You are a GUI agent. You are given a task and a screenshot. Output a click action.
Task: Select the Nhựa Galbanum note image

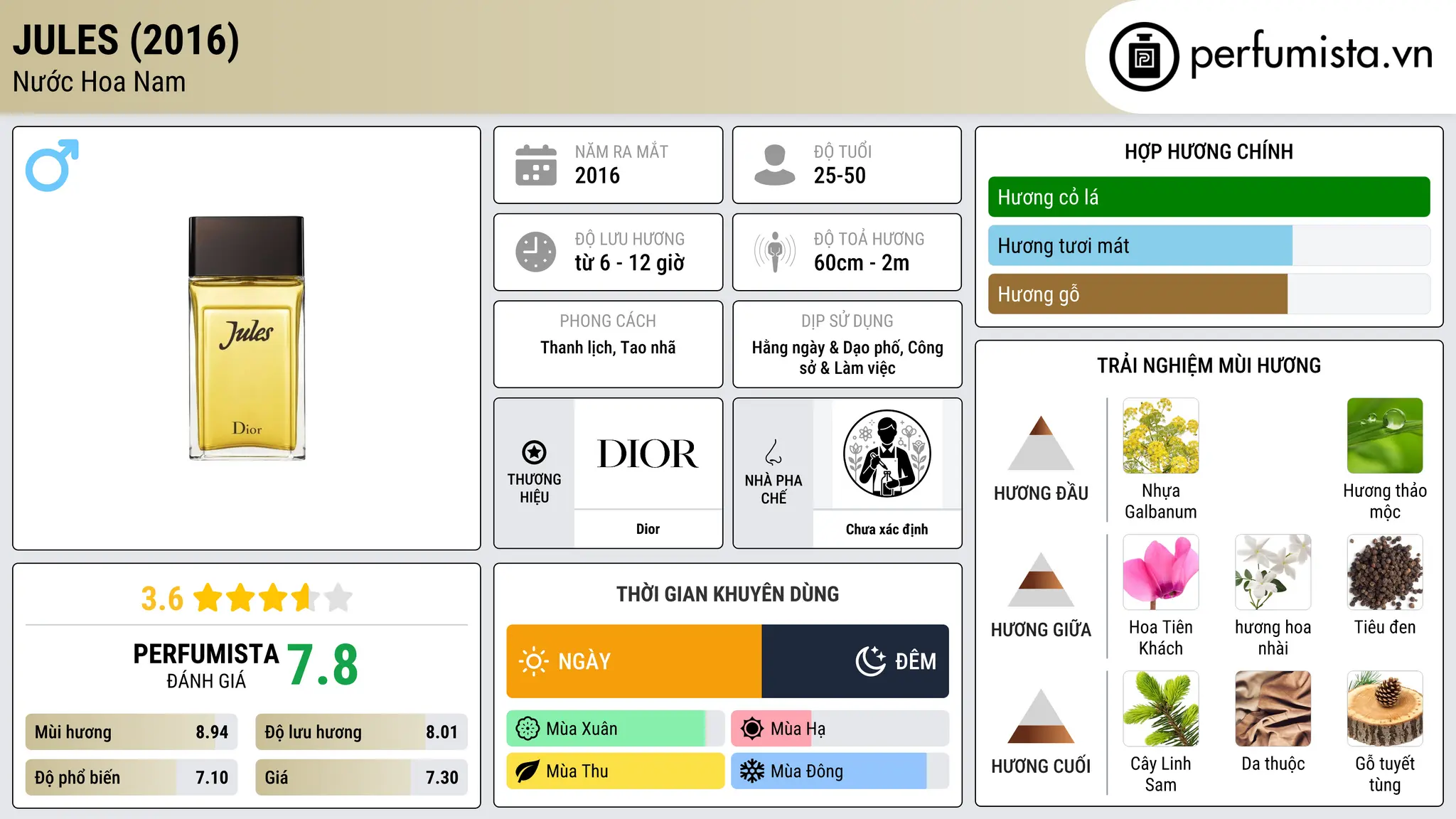(x=1160, y=435)
